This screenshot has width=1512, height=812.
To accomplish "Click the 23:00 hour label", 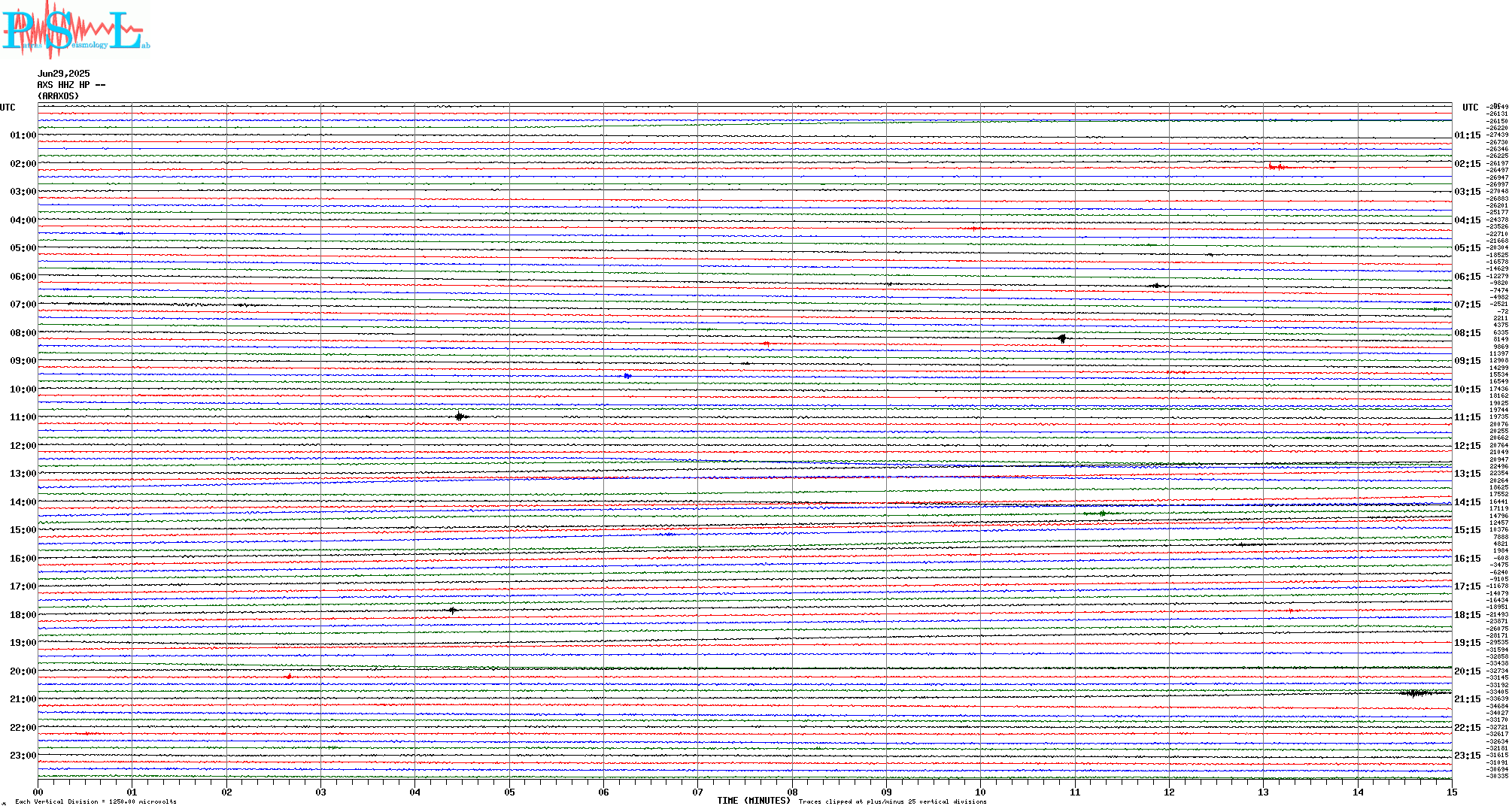I will [x=23, y=756].
